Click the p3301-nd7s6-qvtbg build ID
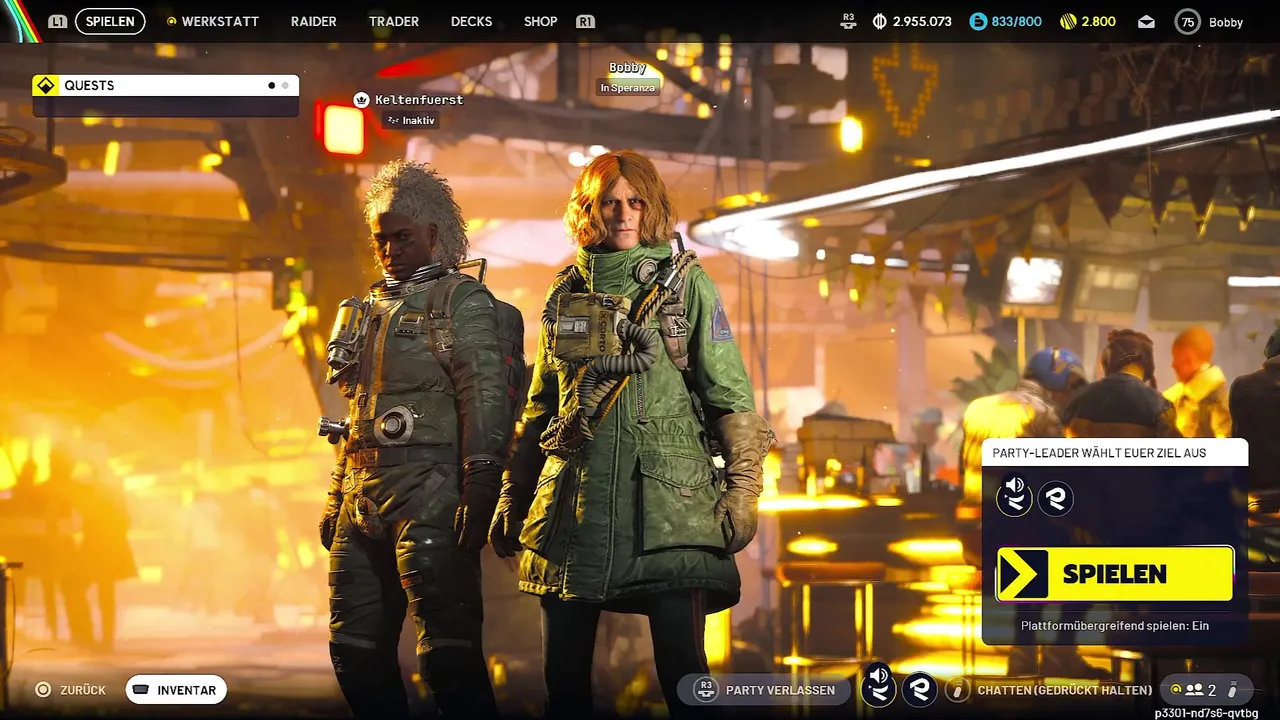This screenshot has width=1280, height=720. click(x=1206, y=713)
